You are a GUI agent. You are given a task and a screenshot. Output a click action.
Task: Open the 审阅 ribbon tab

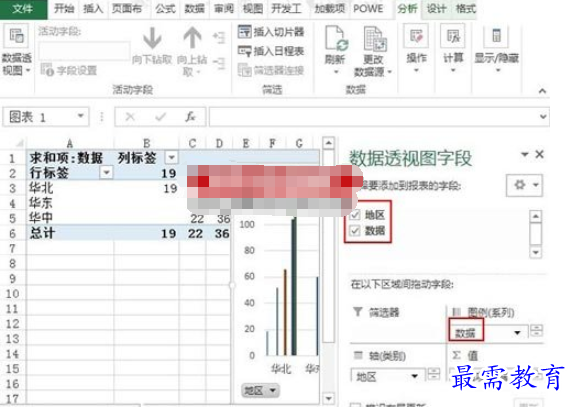[224, 8]
